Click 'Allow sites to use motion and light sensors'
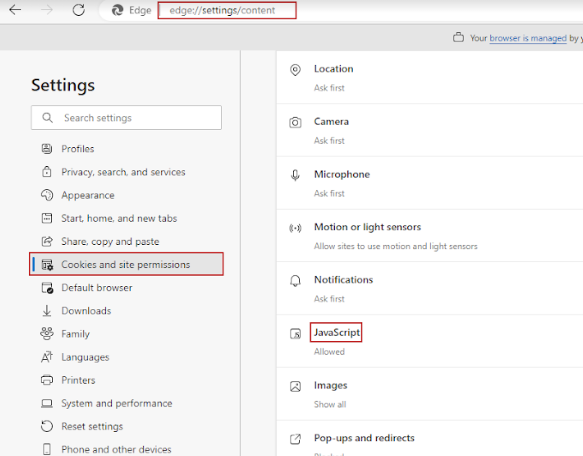The image size is (583, 456). [x=396, y=246]
